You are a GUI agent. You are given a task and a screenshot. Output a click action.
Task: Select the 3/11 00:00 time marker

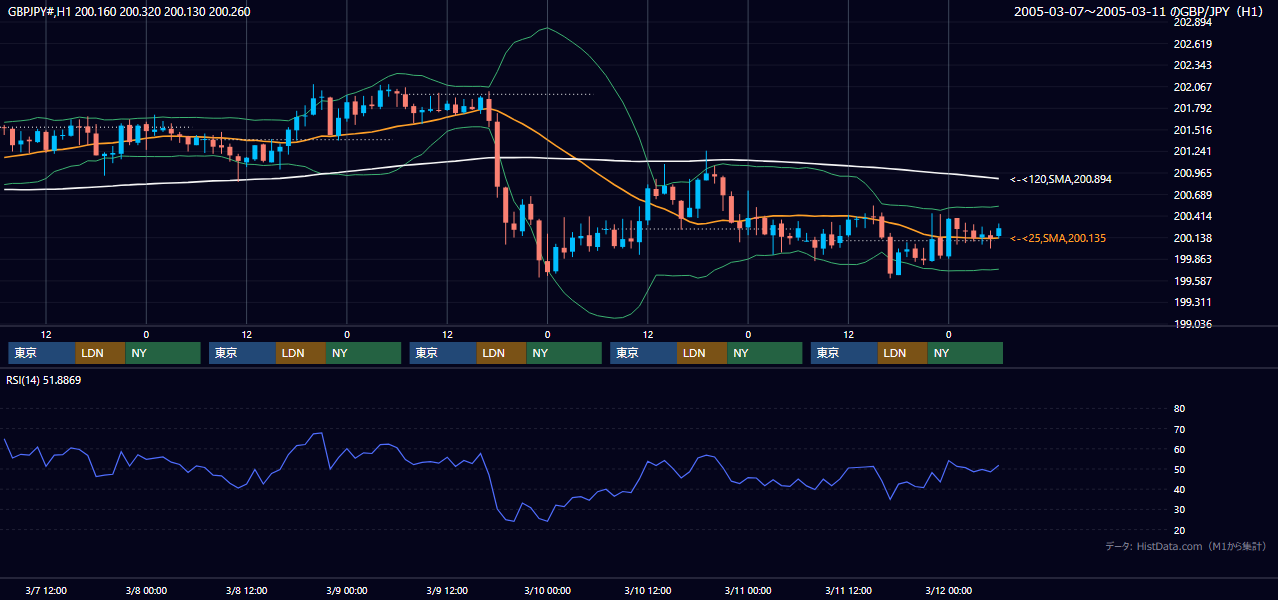click(x=748, y=591)
